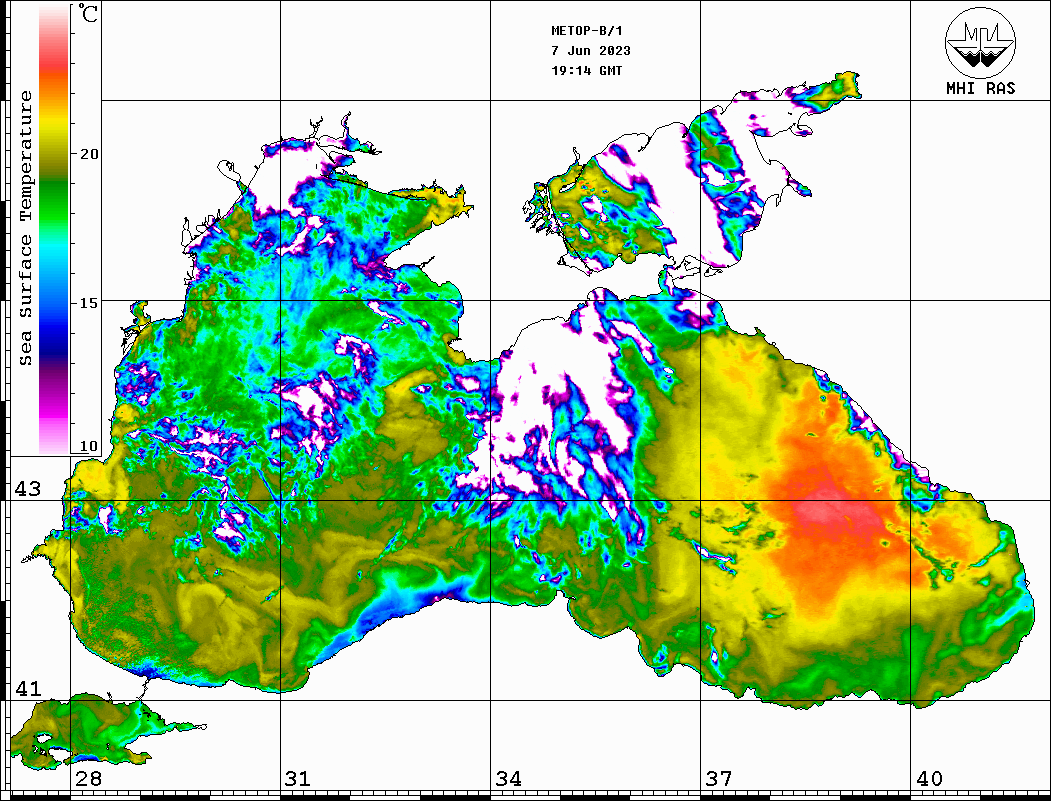Click the temperature color scale bar

[54, 229]
